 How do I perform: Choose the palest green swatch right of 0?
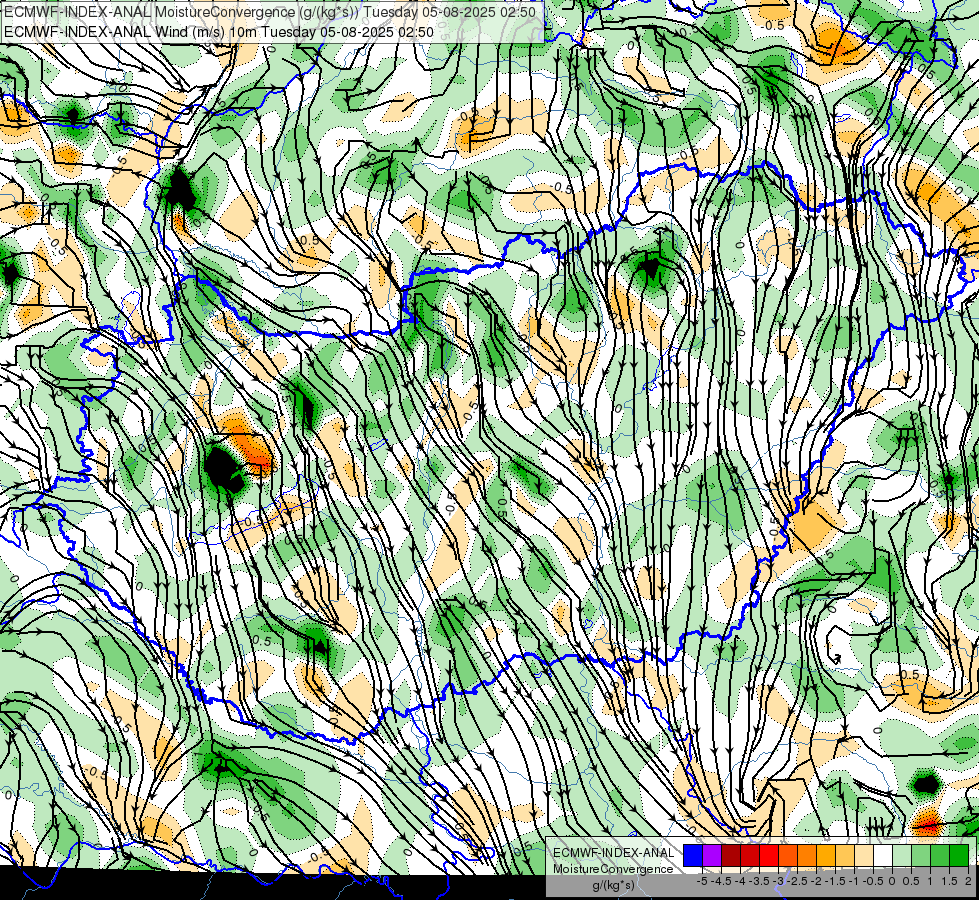(903, 856)
